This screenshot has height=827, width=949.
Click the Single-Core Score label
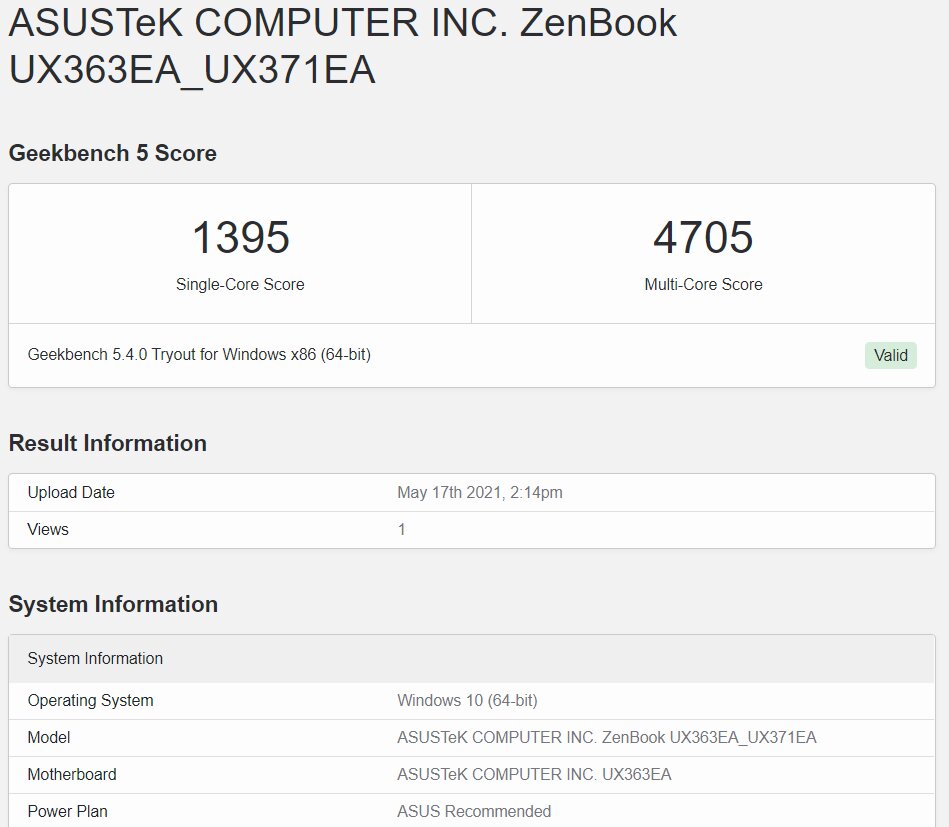click(240, 284)
